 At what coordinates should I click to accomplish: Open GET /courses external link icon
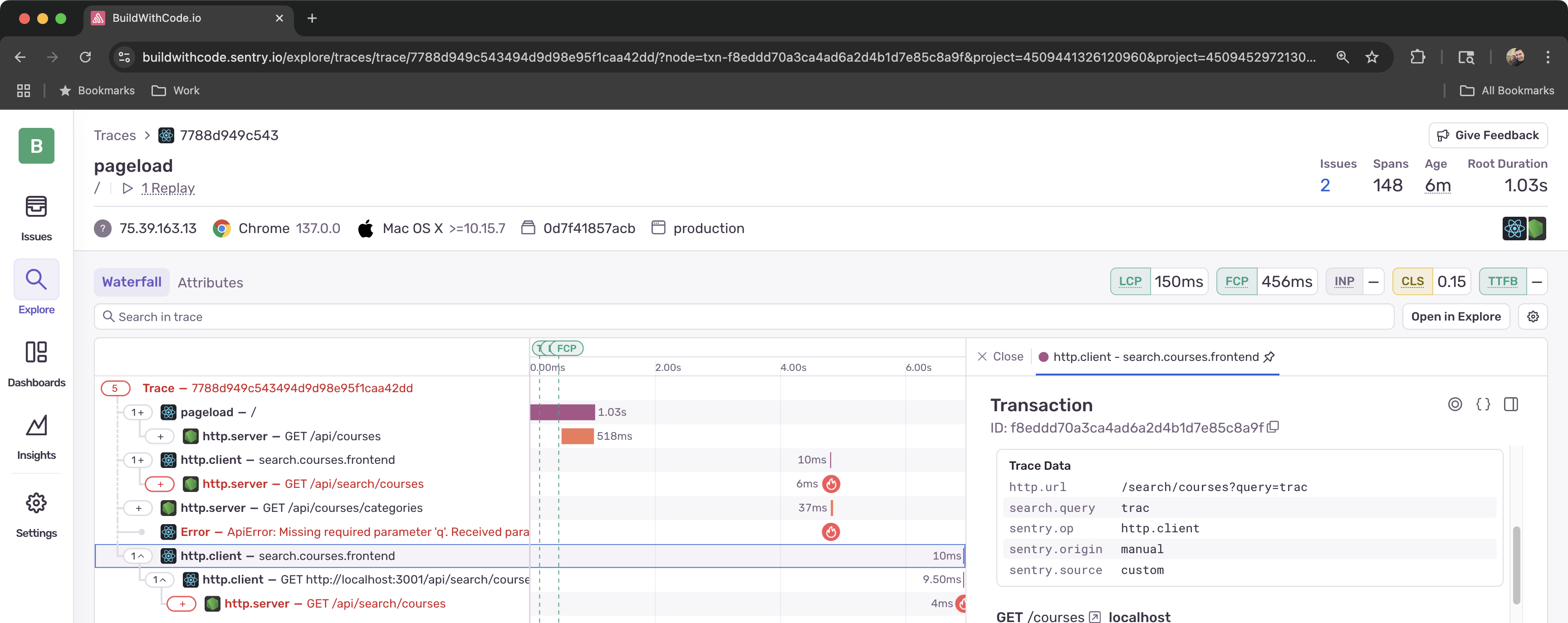(1094, 616)
